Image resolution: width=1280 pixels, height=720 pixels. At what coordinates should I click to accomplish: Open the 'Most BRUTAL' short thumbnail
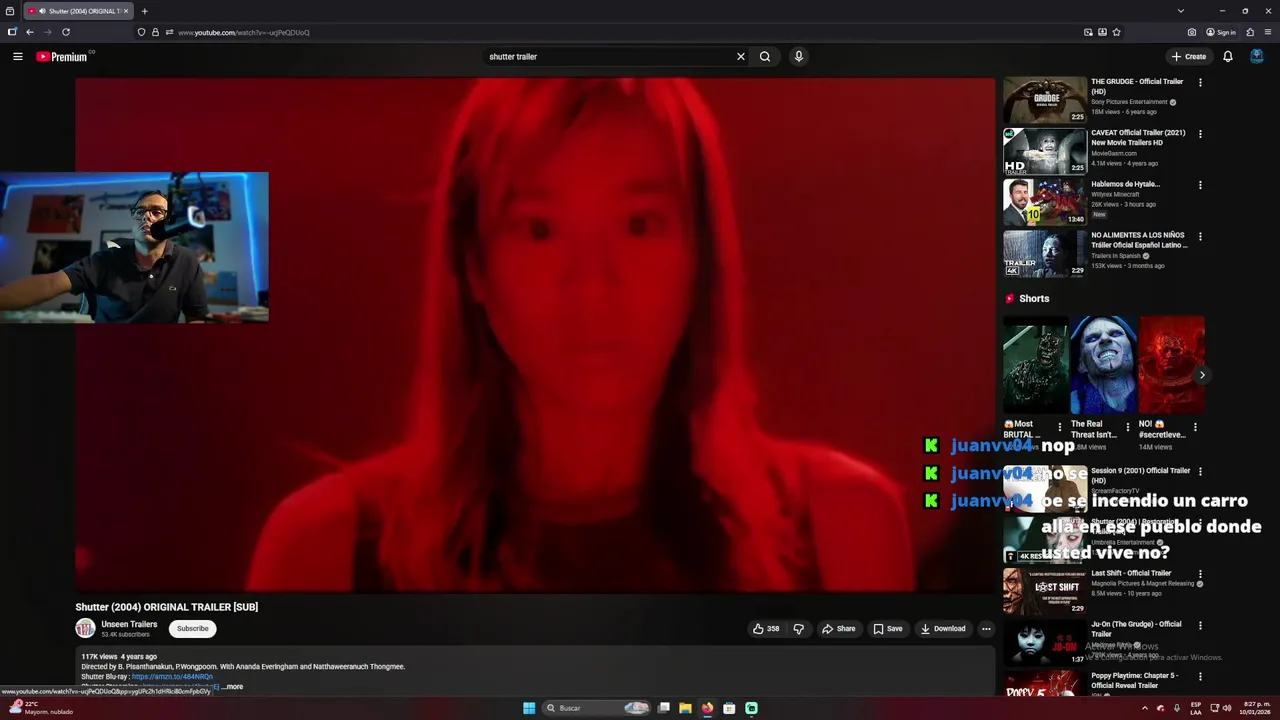(x=1035, y=365)
